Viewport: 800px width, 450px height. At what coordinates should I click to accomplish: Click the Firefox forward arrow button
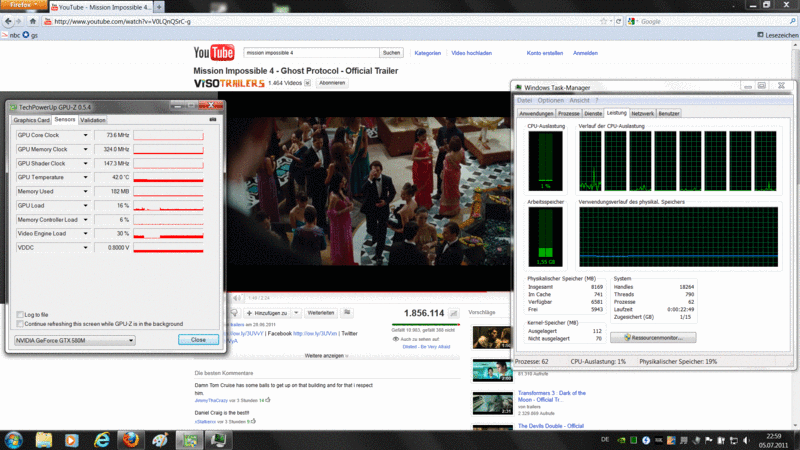[19, 21]
